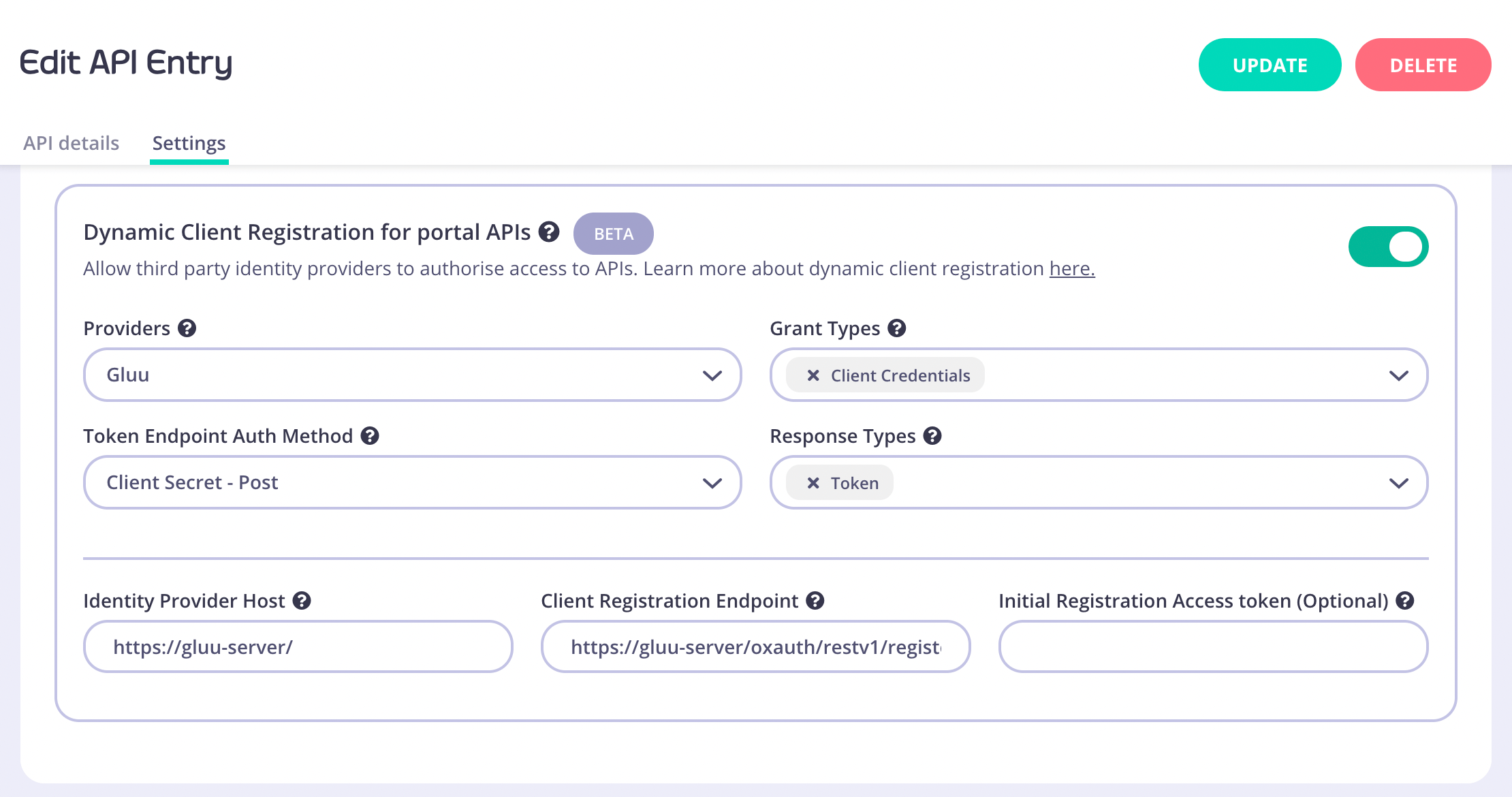This screenshot has height=797, width=1512.
Task: Expand the Response Types dropdown arrow
Action: click(1398, 483)
